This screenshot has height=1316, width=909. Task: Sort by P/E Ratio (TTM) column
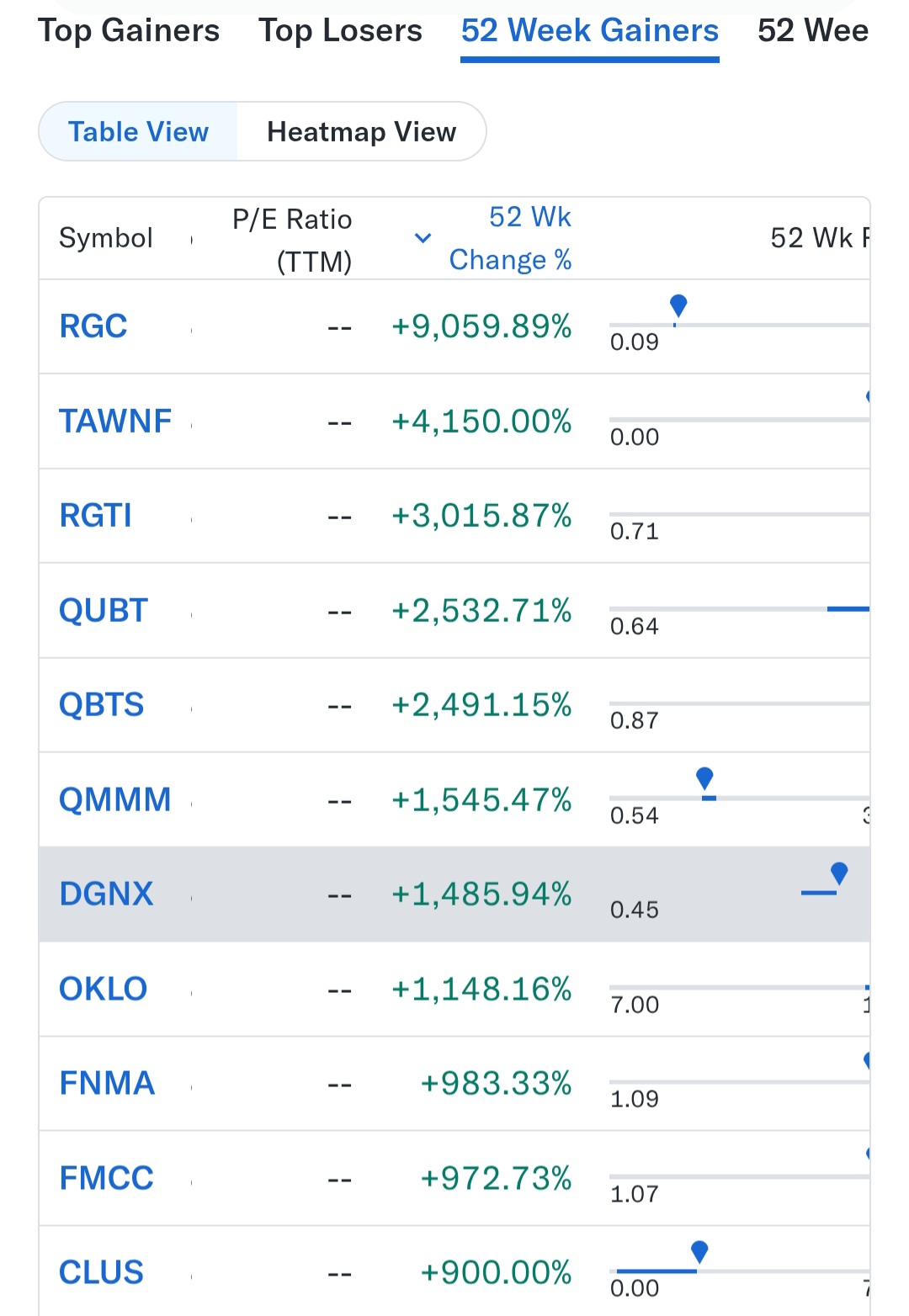click(292, 240)
